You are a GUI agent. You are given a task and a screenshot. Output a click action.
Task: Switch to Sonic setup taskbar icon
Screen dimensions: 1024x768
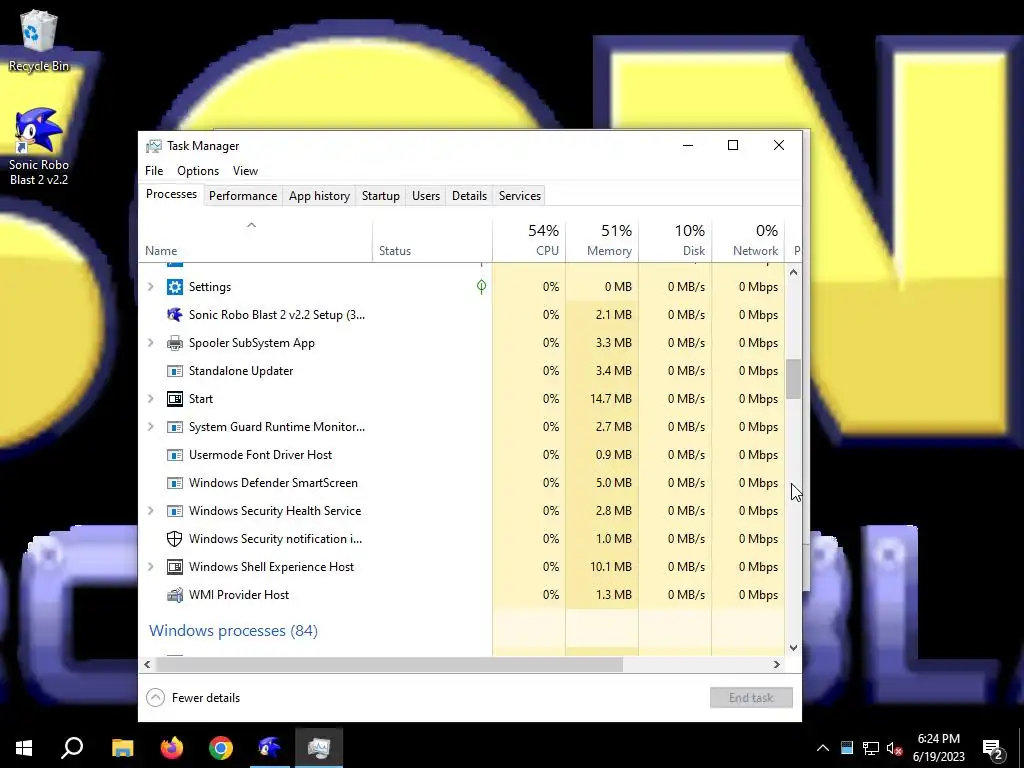[269, 748]
